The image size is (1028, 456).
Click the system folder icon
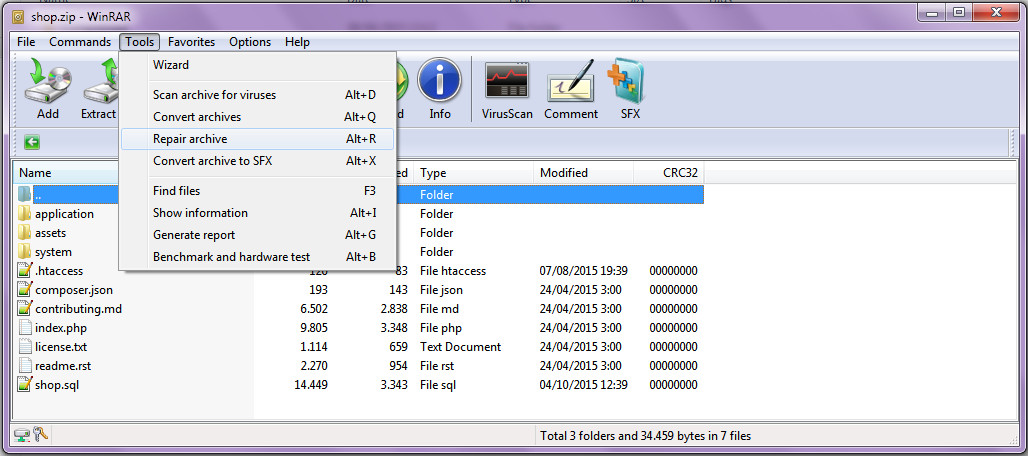[25, 252]
